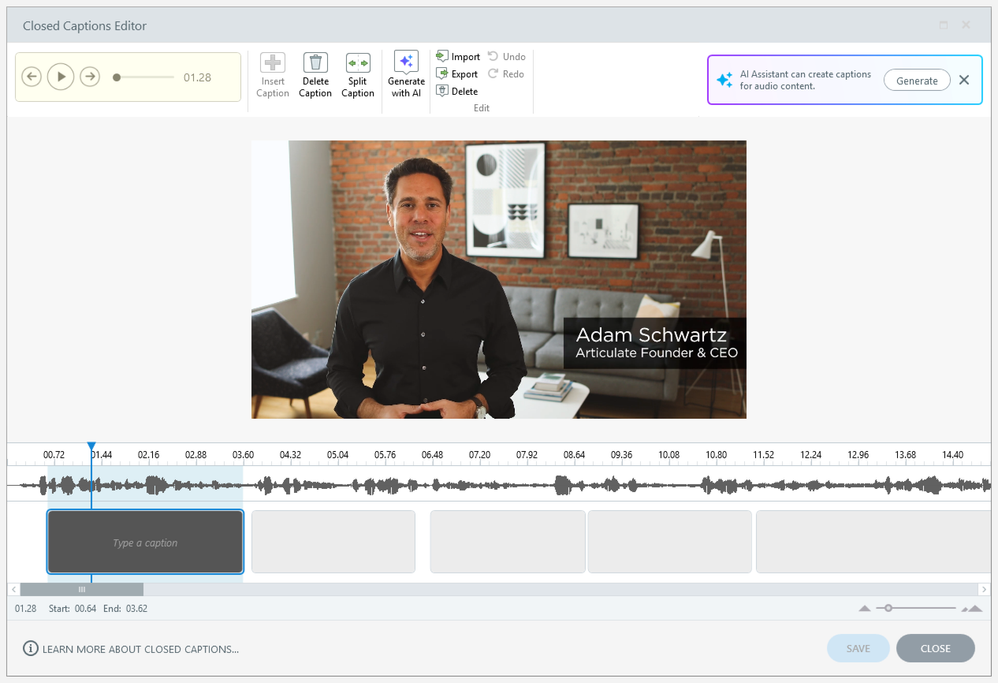Open Generate with AI tool
998x683 pixels.
click(406, 64)
